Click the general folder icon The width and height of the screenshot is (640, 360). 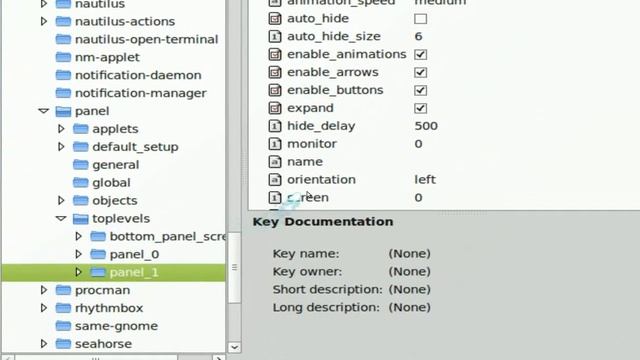[x=80, y=165]
